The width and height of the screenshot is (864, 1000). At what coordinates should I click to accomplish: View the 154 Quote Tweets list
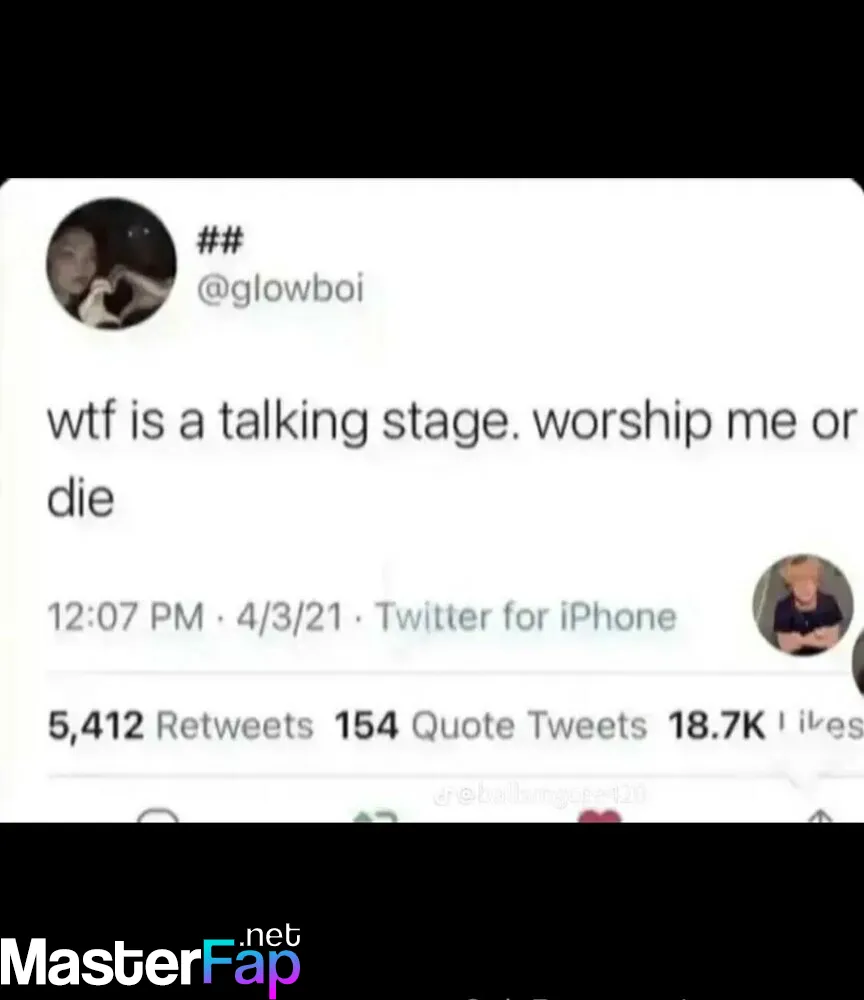coord(490,726)
